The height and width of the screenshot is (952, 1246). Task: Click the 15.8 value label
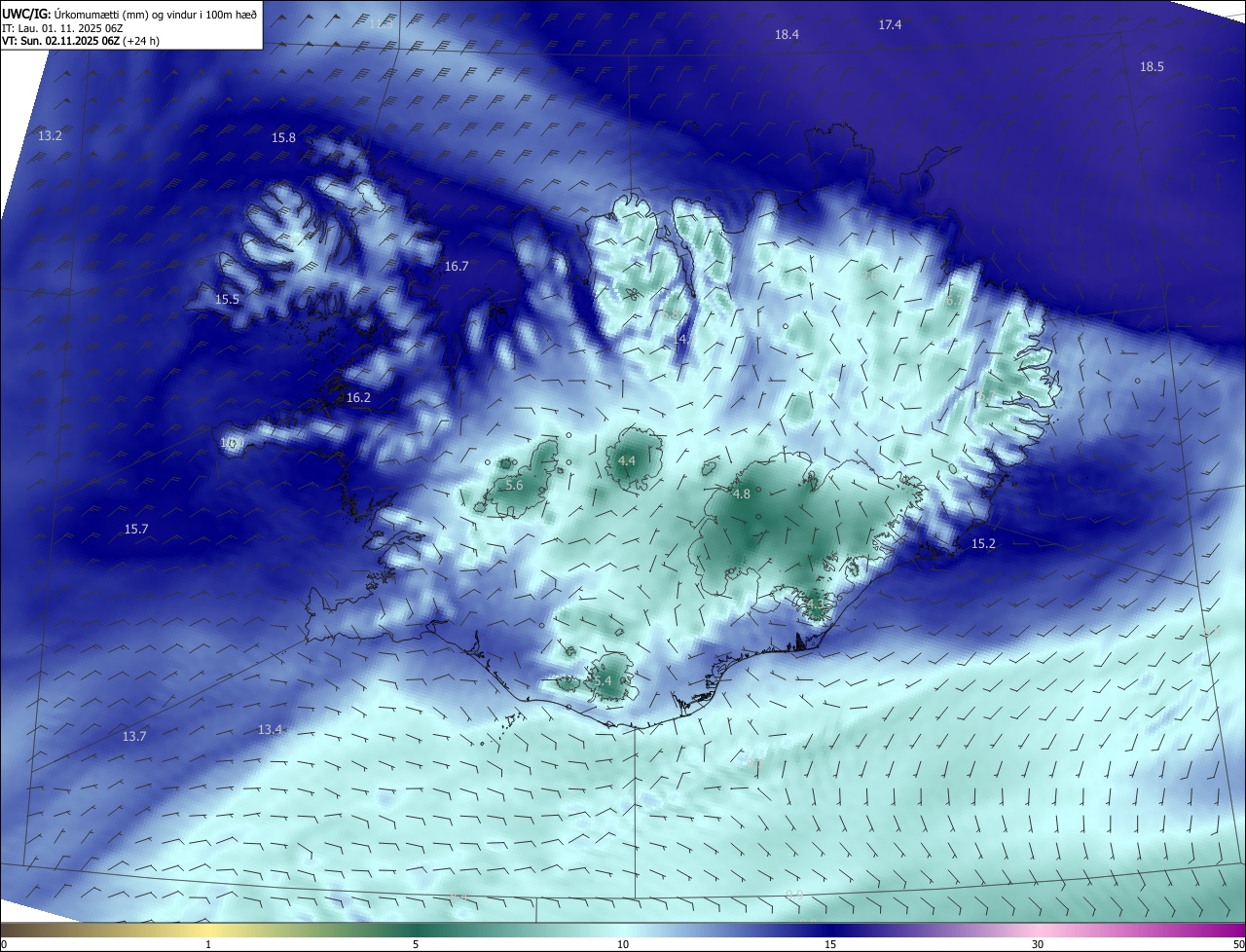pos(283,138)
